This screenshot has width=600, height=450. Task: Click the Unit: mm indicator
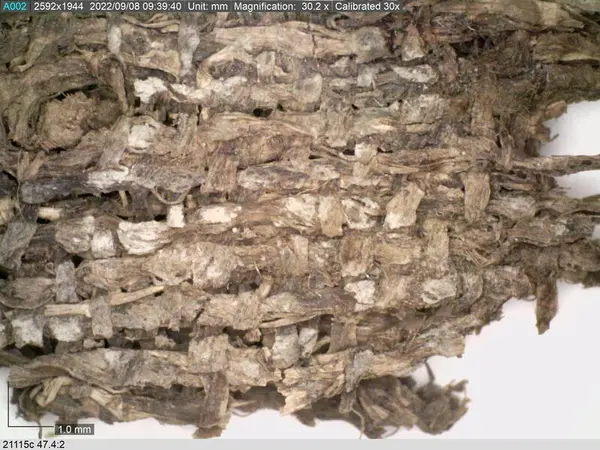207,6
